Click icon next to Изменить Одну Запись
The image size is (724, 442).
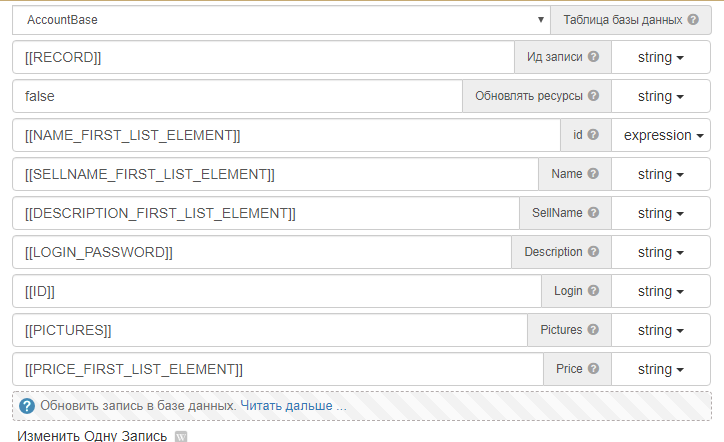click(181, 437)
